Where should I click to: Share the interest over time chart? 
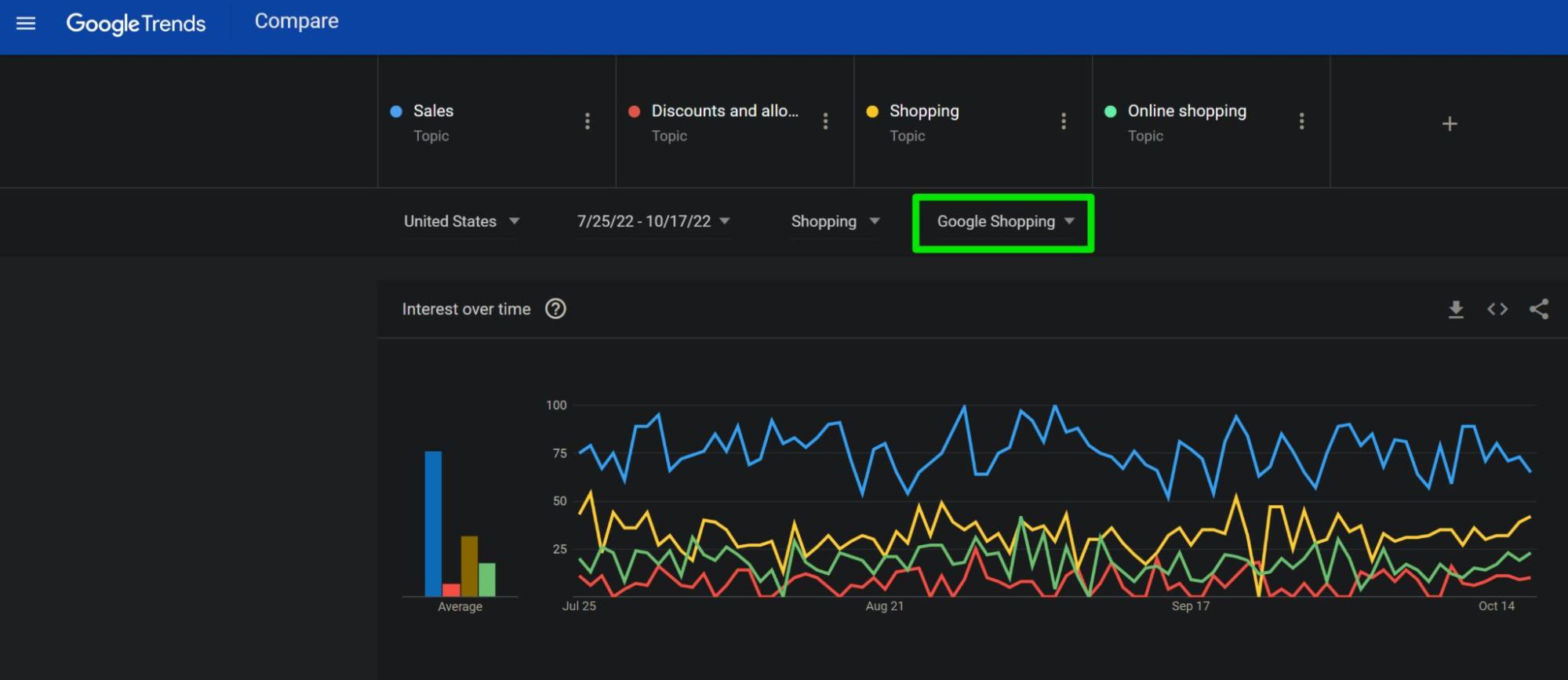[x=1539, y=309]
